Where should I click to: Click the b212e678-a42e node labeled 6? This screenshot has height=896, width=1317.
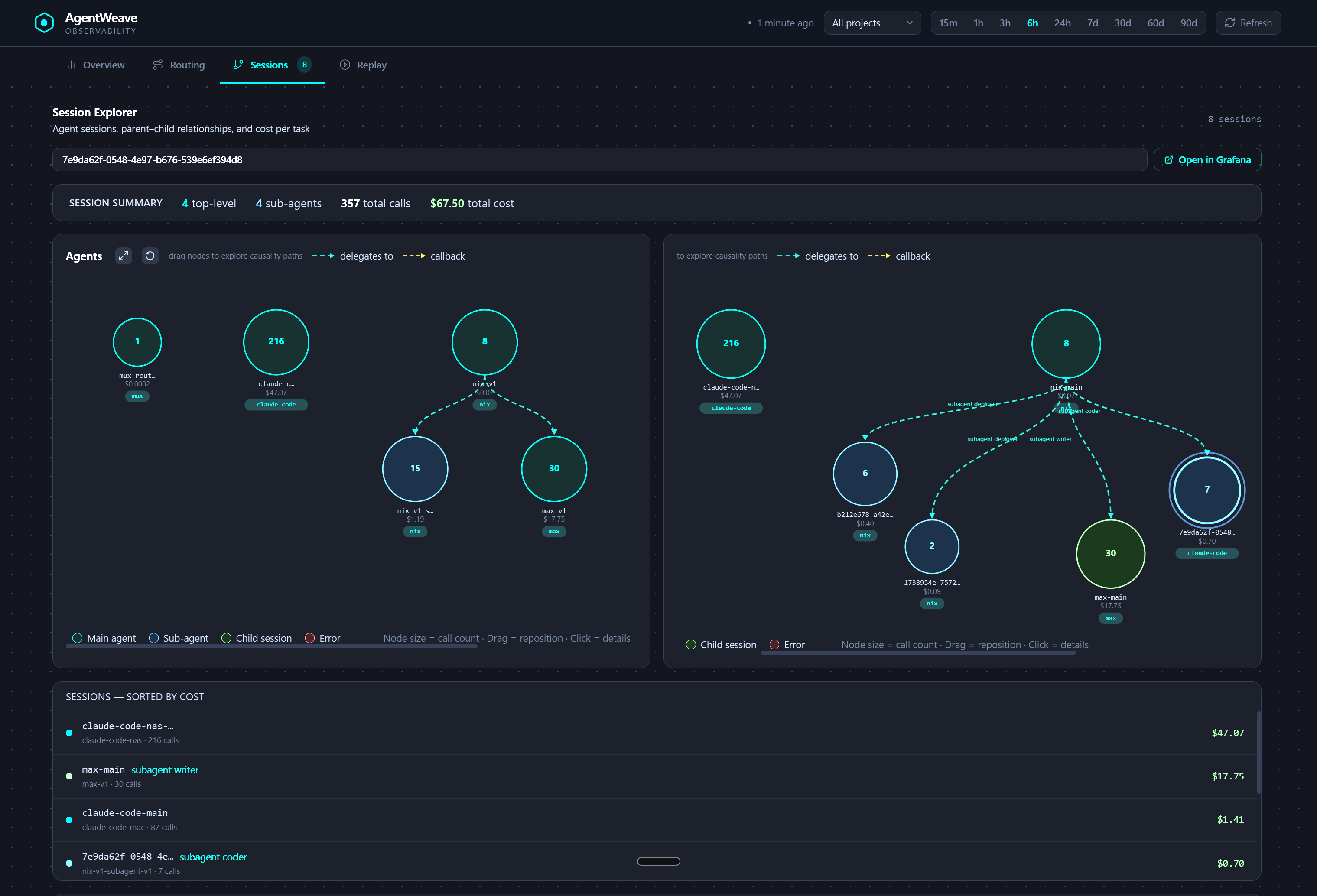click(x=865, y=473)
